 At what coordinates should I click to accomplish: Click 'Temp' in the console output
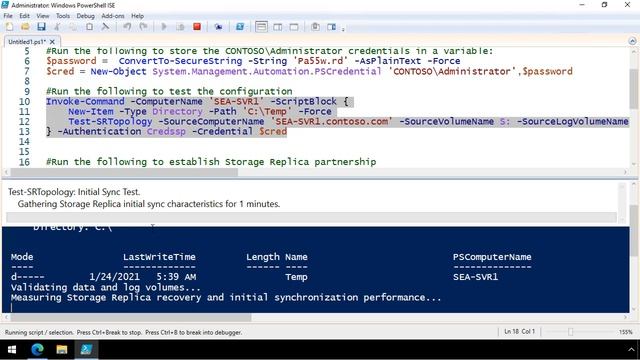point(296,277)
